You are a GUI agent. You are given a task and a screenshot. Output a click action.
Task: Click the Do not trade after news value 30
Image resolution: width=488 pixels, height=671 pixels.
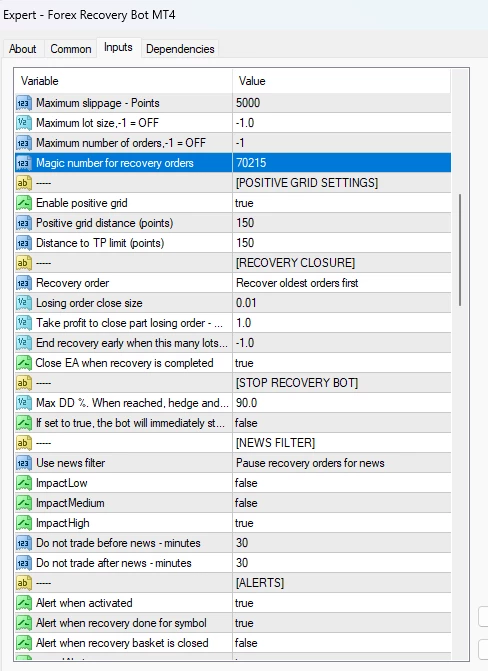coord(342,563)
